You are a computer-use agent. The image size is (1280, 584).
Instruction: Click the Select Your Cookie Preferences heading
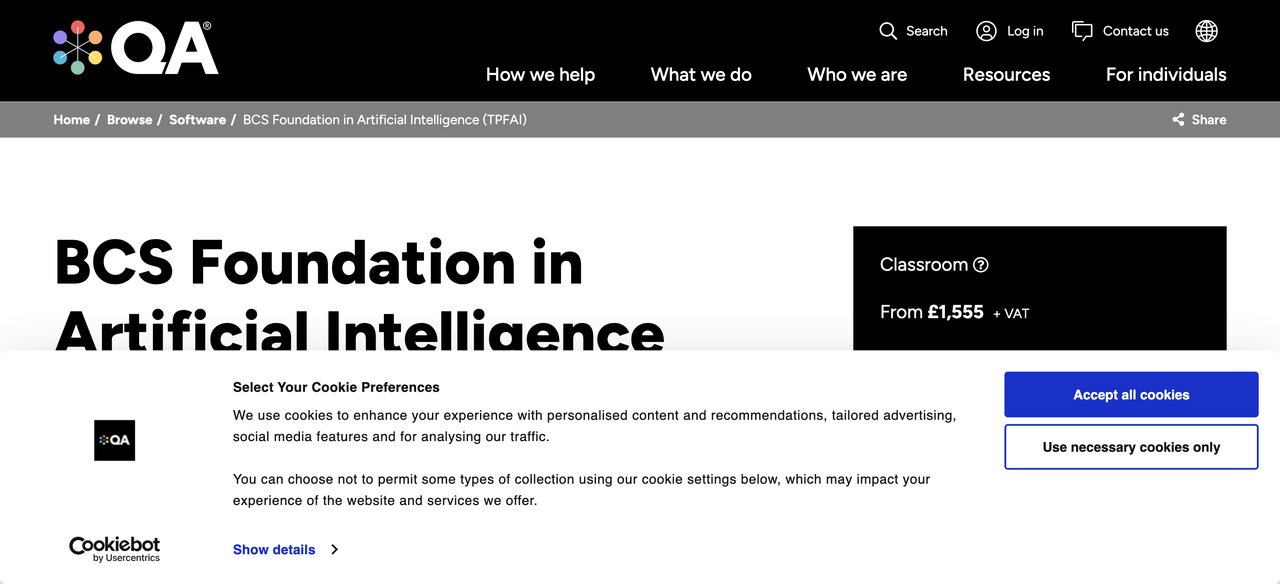pyautogui.click(x=336, y=387)
